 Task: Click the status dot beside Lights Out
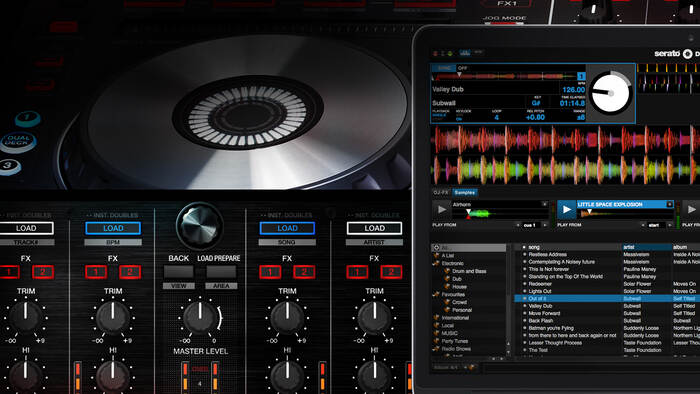pyautogui.click(x=524, y=291)
